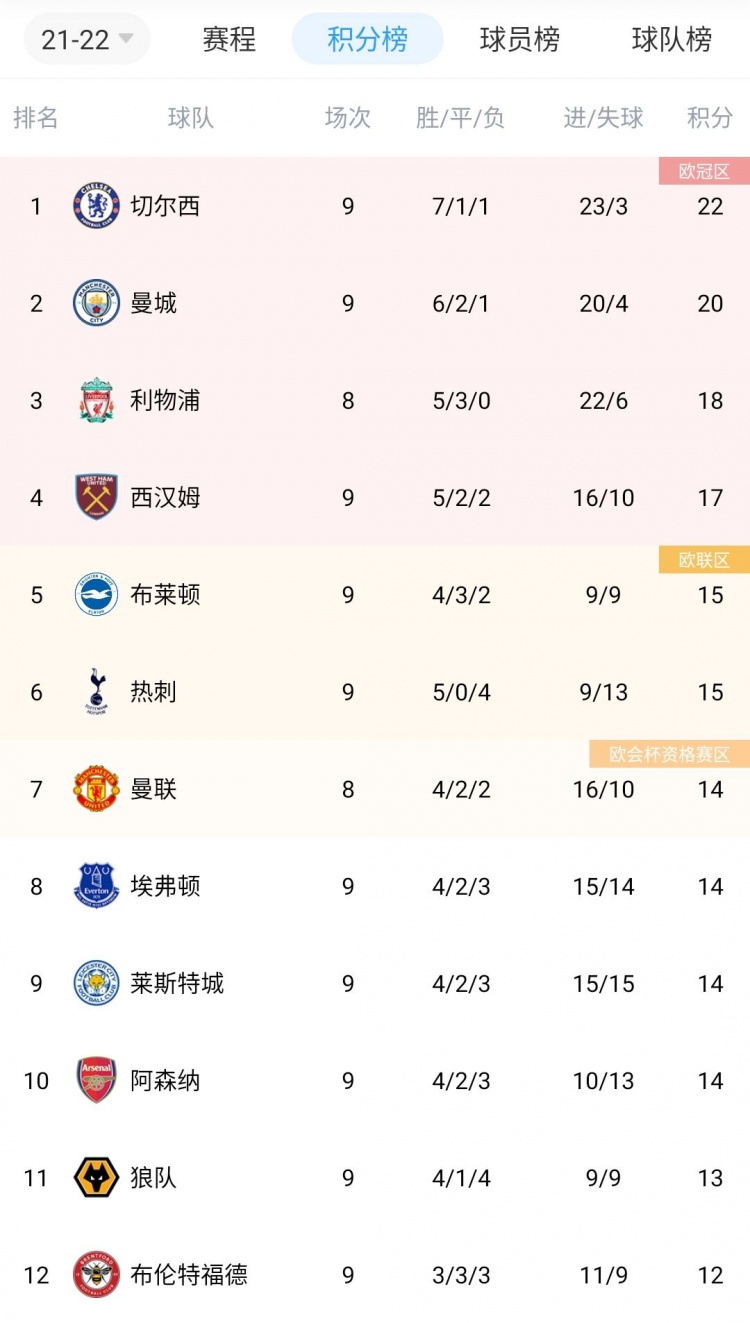
Task: Click the Manchester City badge icon
Action: point(95,303)
